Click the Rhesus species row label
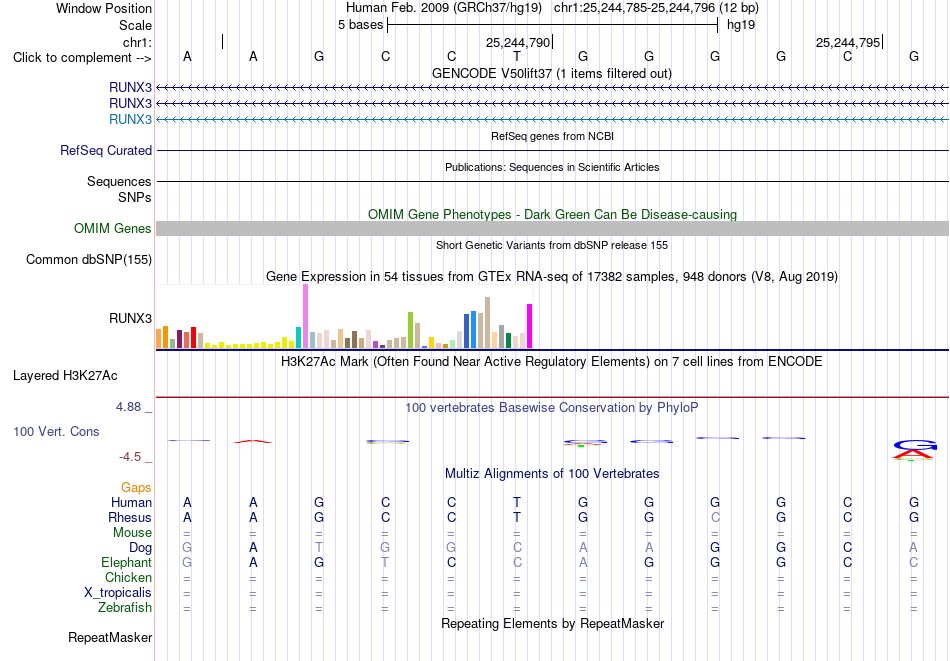Screen dimensions: 950x661 130,517
